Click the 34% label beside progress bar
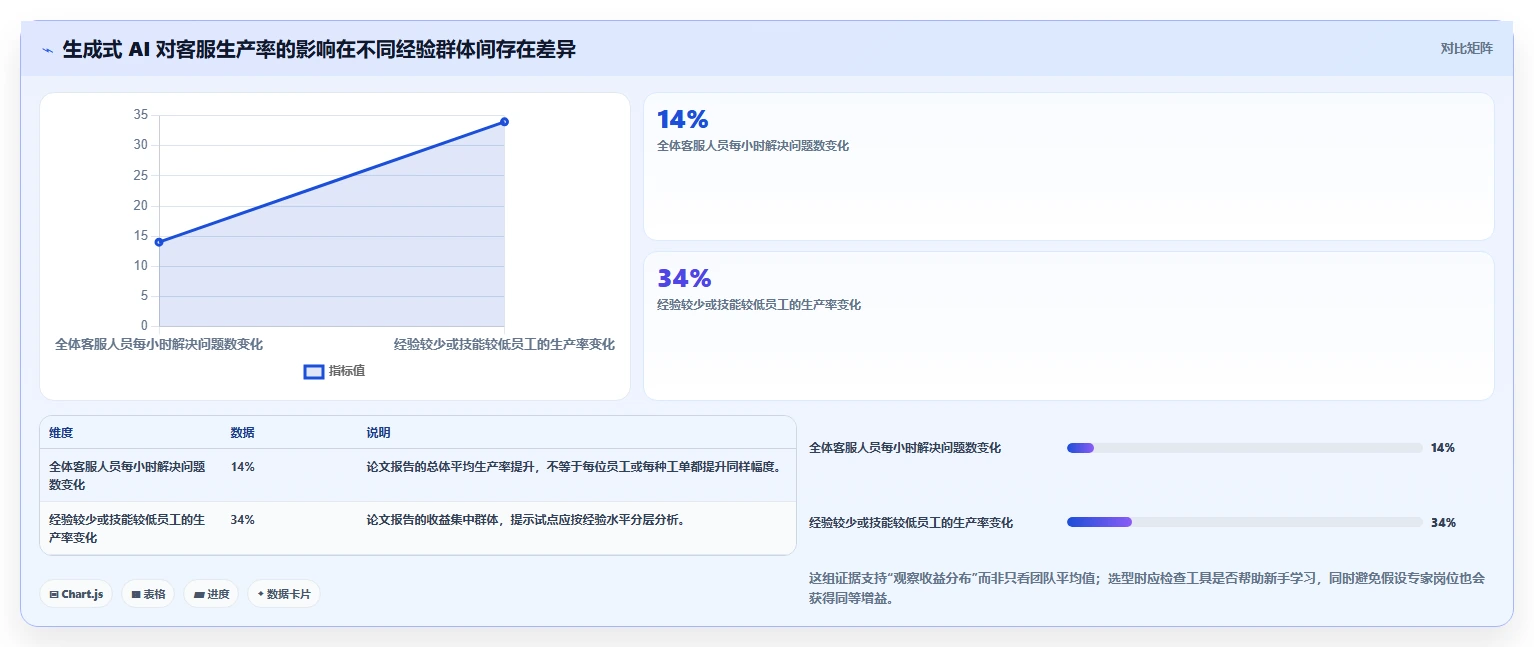 (1443, 522)
